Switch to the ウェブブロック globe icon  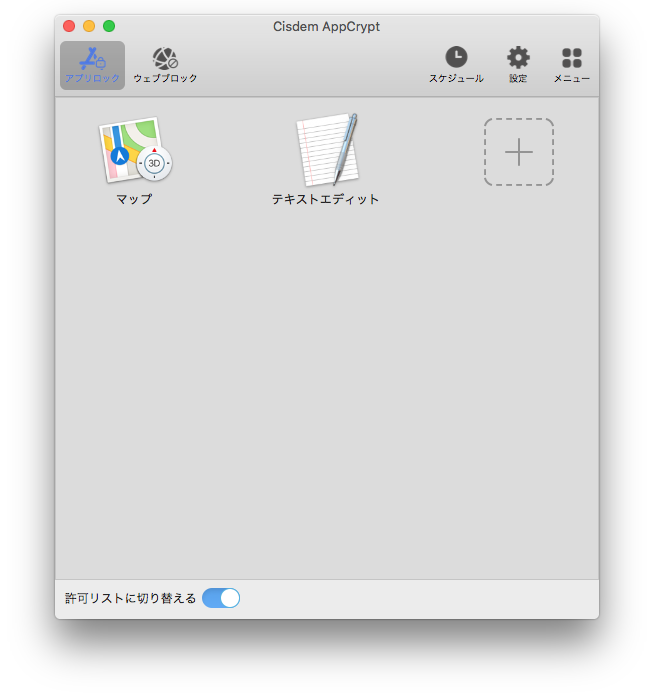click(165, 58)
